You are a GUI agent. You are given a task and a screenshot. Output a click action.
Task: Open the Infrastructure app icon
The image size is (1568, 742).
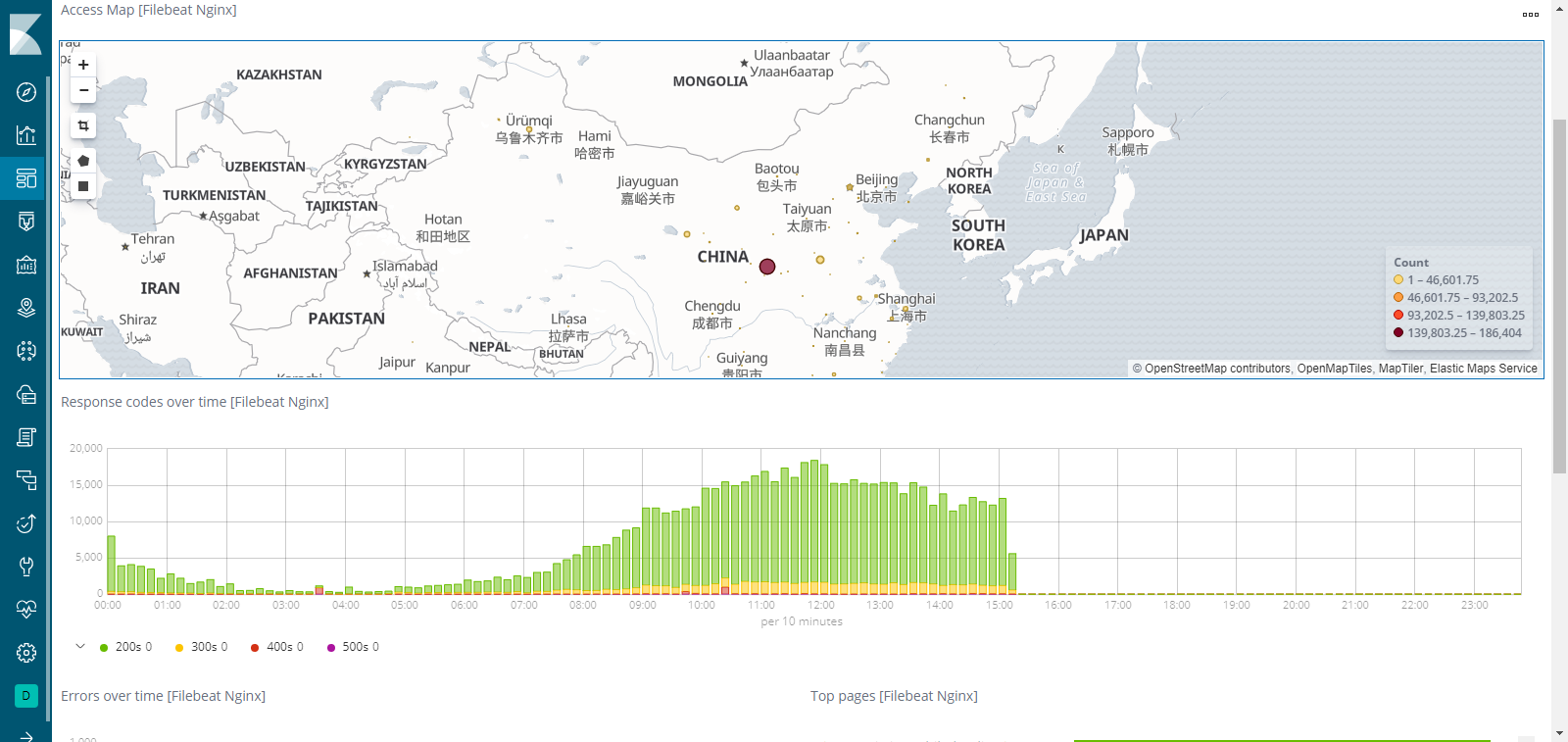pyautogui.click(x=26, y=394)
